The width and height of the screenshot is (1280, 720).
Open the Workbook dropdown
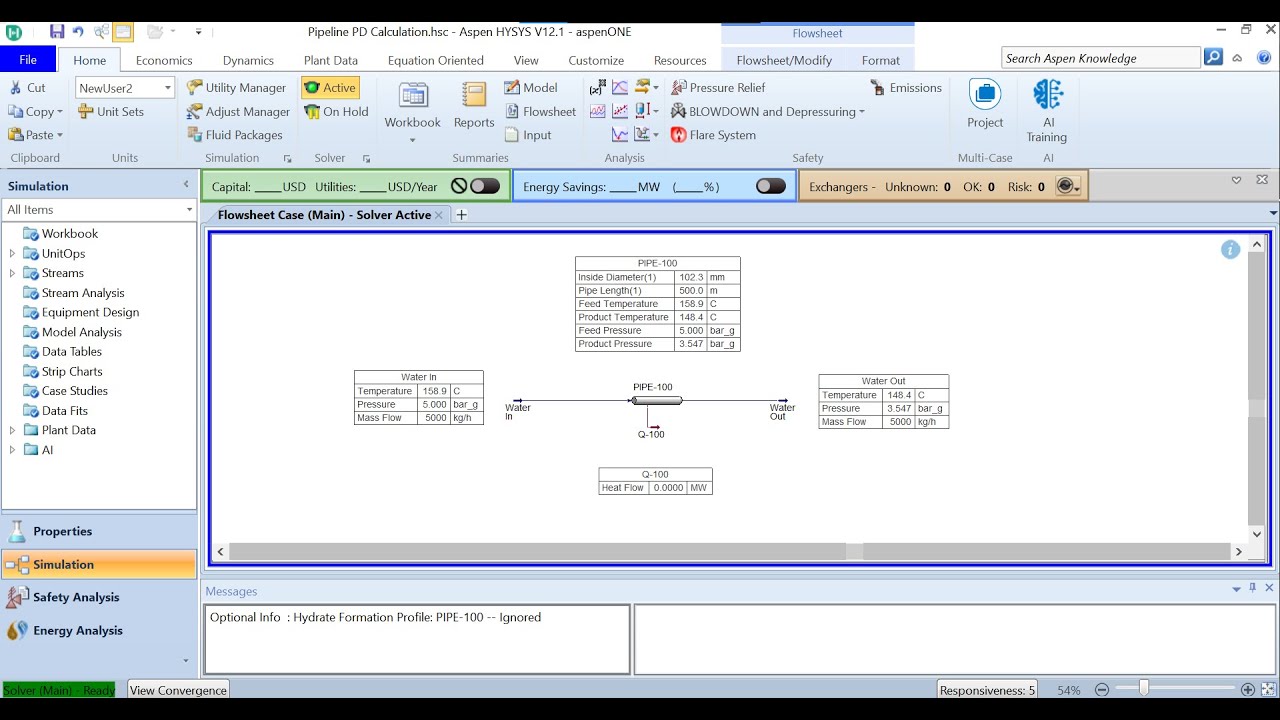(x=412, y=140)
